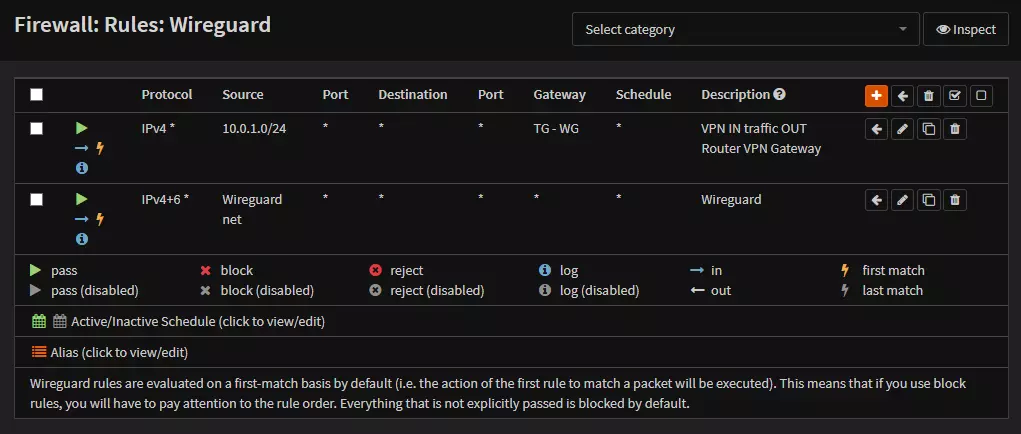Click the Destination column header
This screenshot has width=1021, height=434.
(413, 94)
